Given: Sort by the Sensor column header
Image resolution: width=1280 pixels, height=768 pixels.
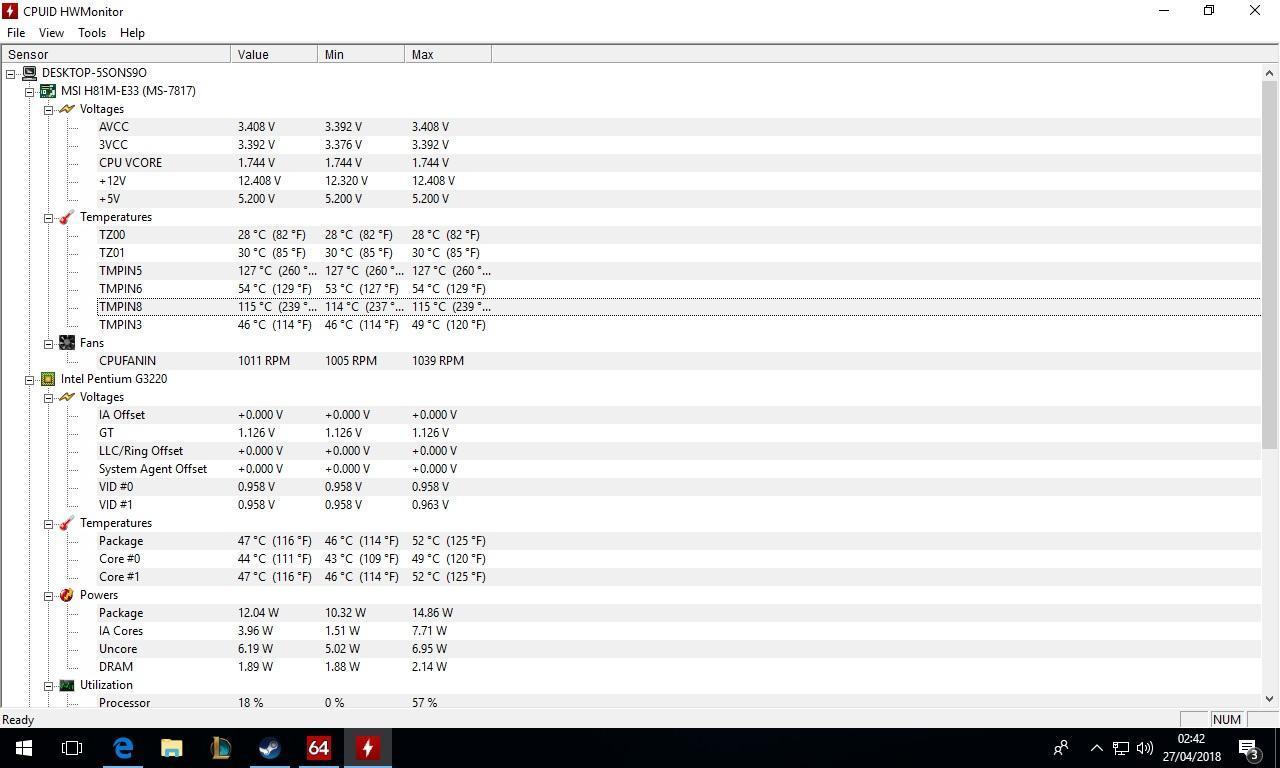Looking at the screenshot, I should [116, 54].
